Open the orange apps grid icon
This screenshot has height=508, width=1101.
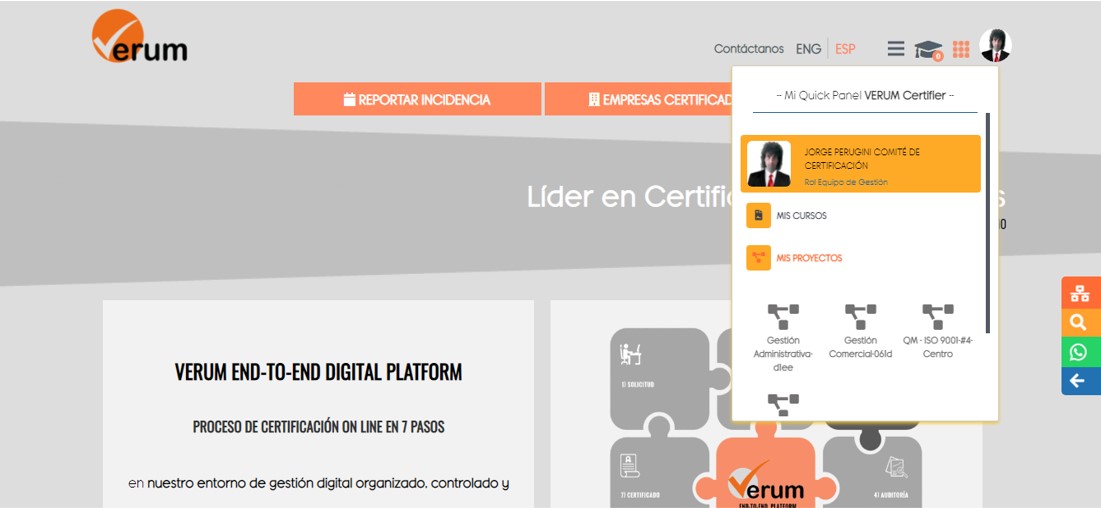click(x=961, y=49)
